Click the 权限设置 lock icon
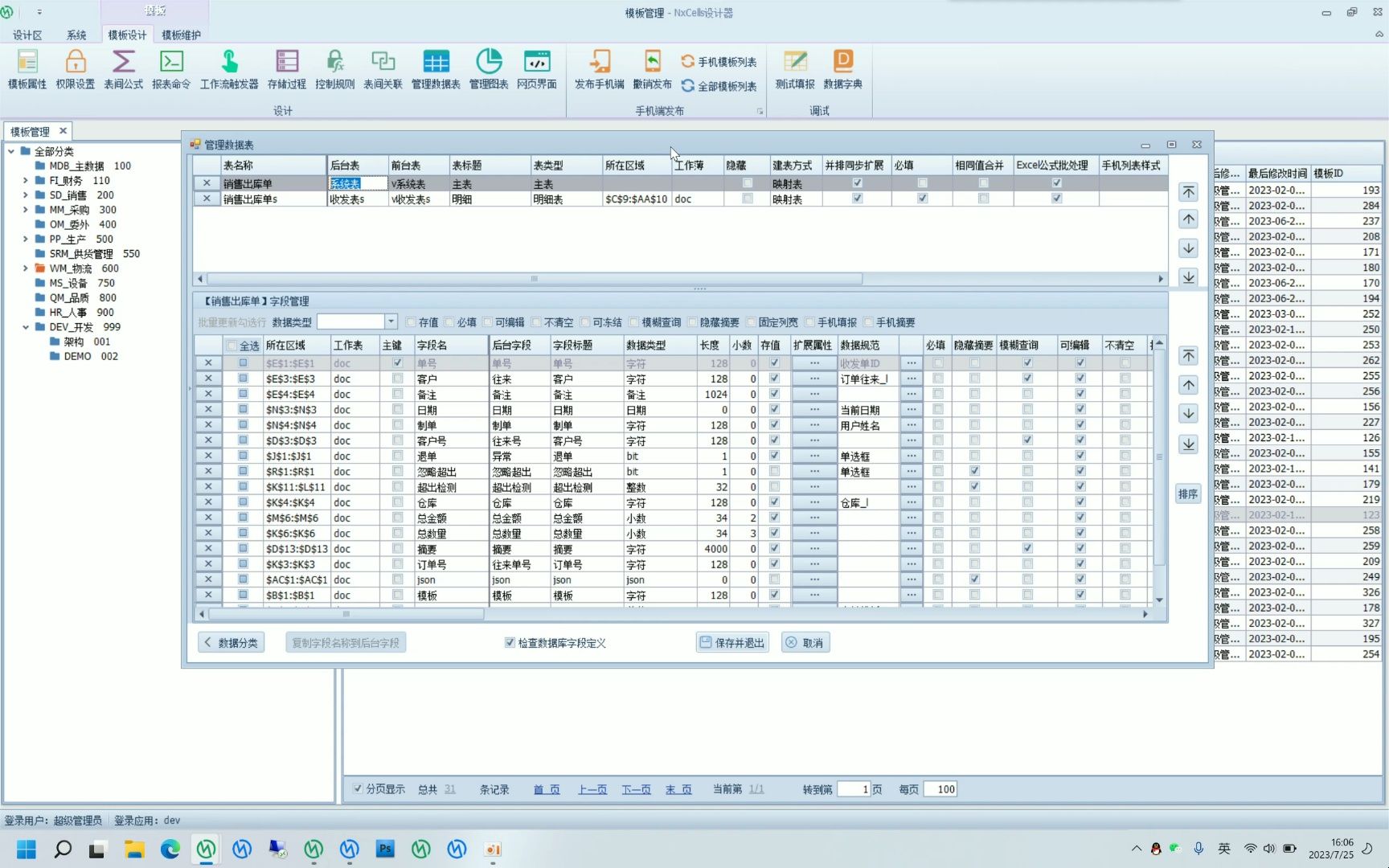The width and height of the screenshot is (1389, 868). click(x=75, y=68)
